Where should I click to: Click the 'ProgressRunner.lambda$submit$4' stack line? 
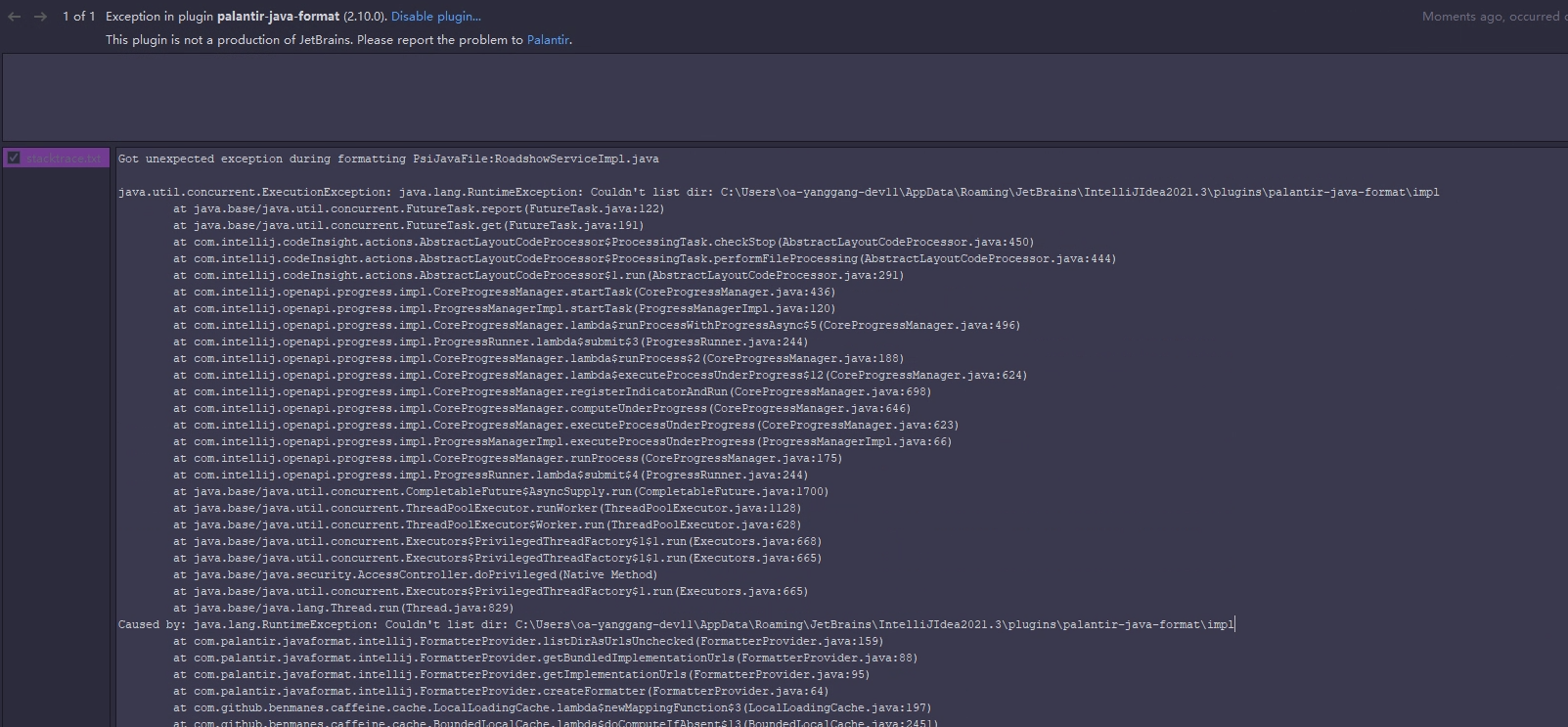point(491,475)
